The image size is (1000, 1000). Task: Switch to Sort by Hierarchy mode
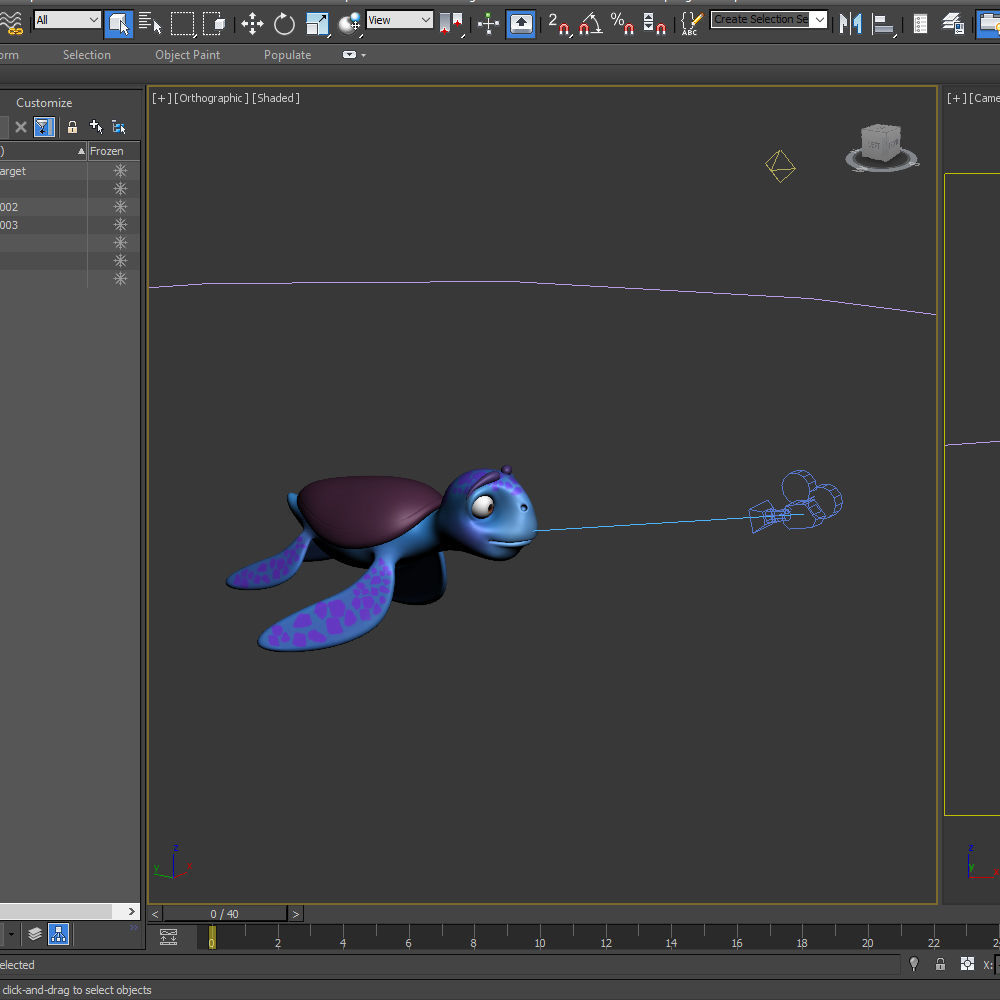tap(59, 934)
